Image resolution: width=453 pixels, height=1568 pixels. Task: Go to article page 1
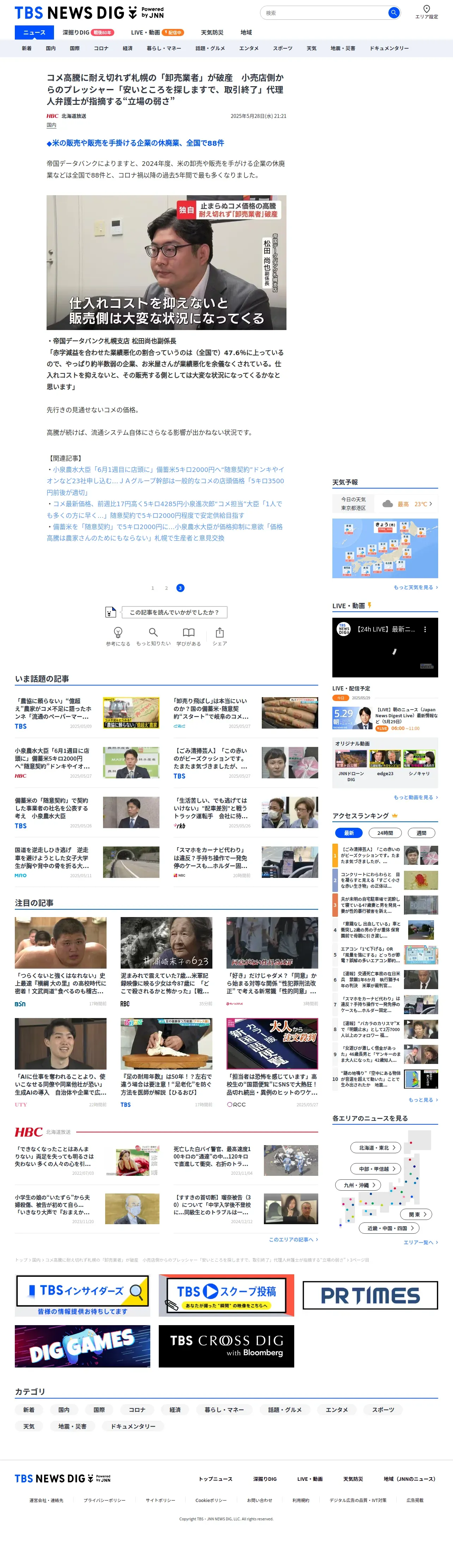pyautogui.click(x=153, y=588)
